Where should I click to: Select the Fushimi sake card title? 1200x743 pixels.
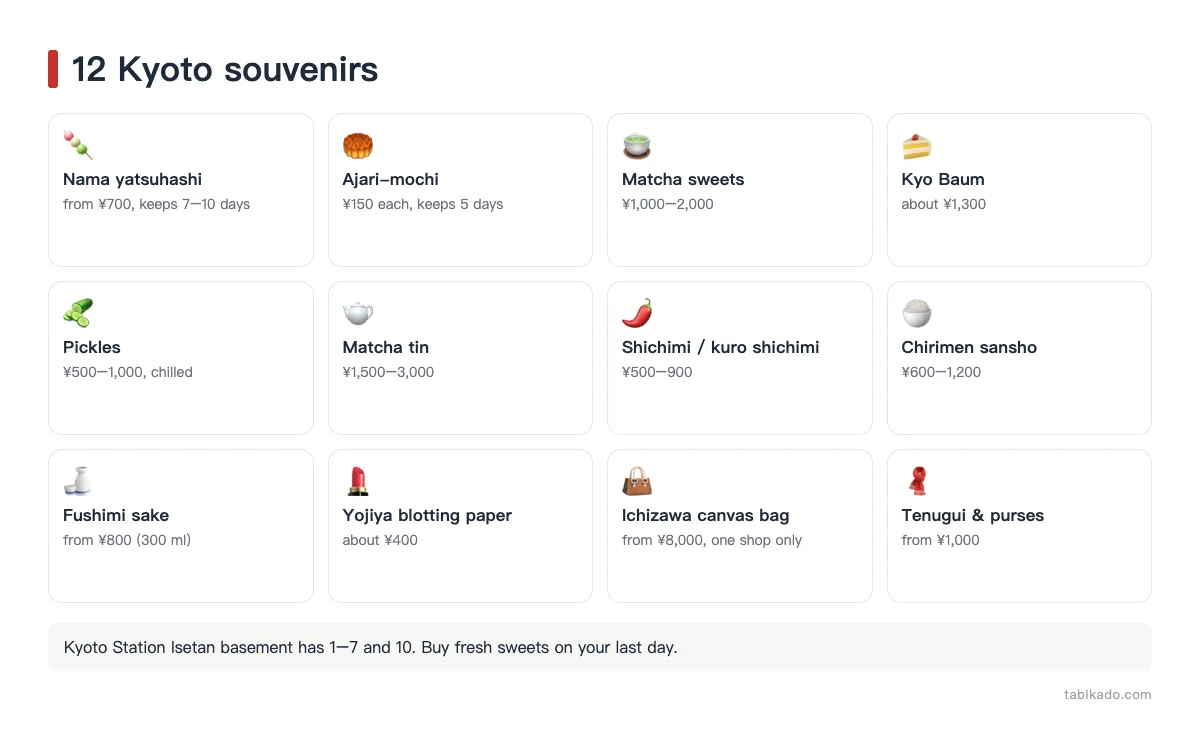pos(116,516)
